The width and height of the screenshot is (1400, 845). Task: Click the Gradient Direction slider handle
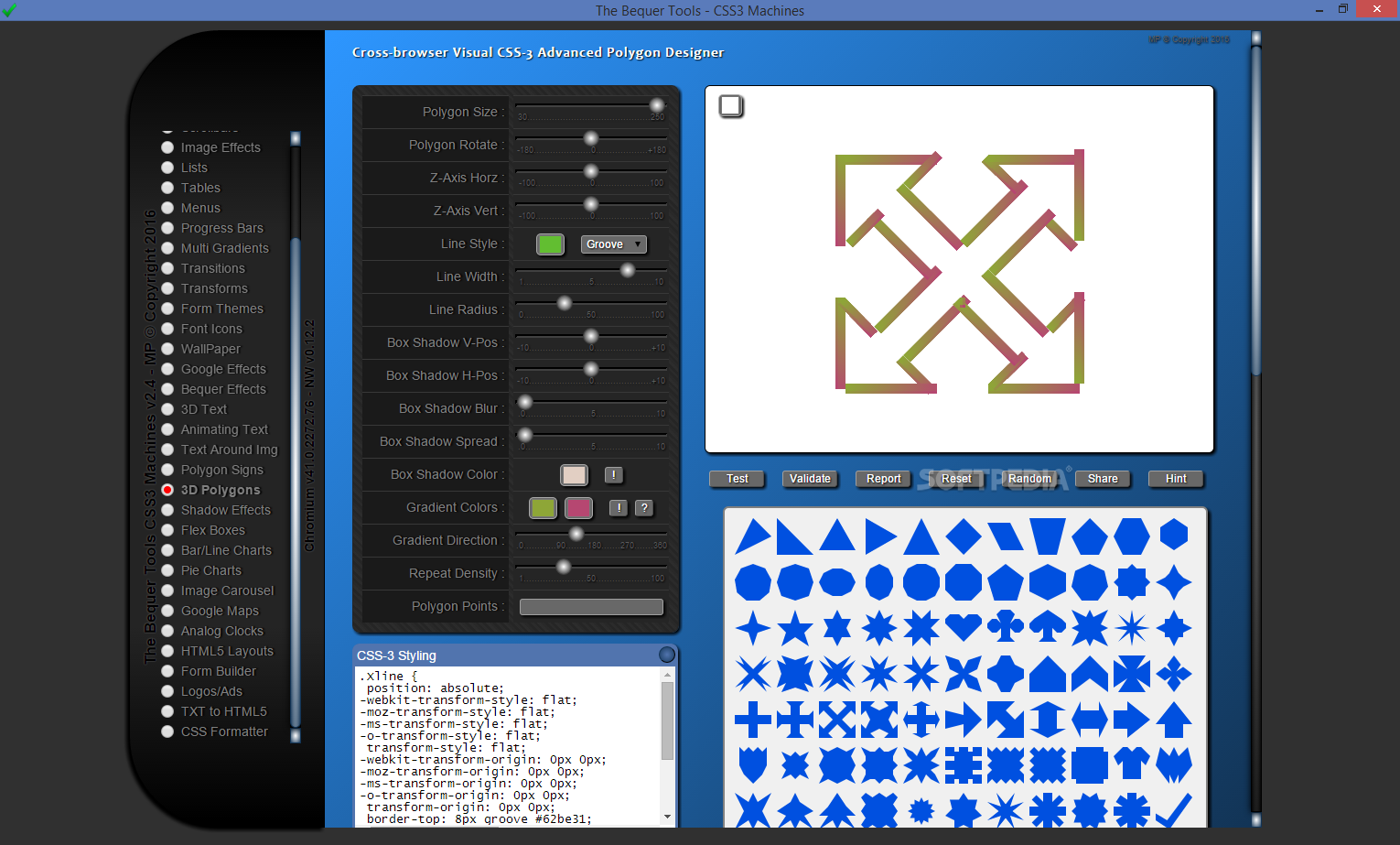click(576, 534)
